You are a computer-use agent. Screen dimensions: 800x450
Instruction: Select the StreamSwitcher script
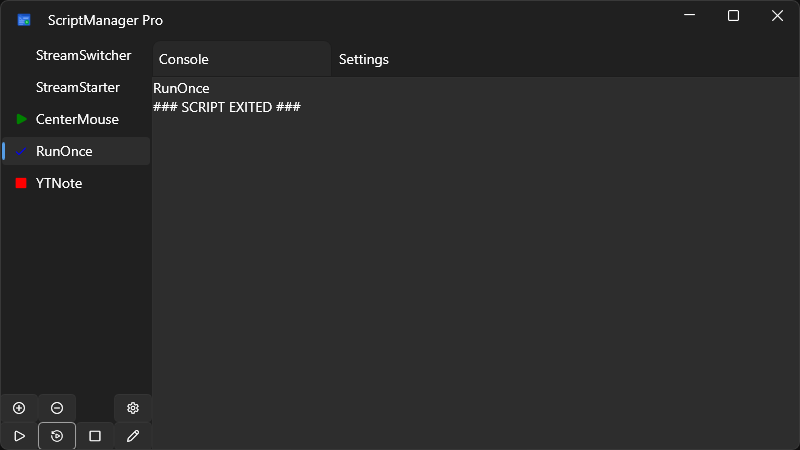coord(83,55)
